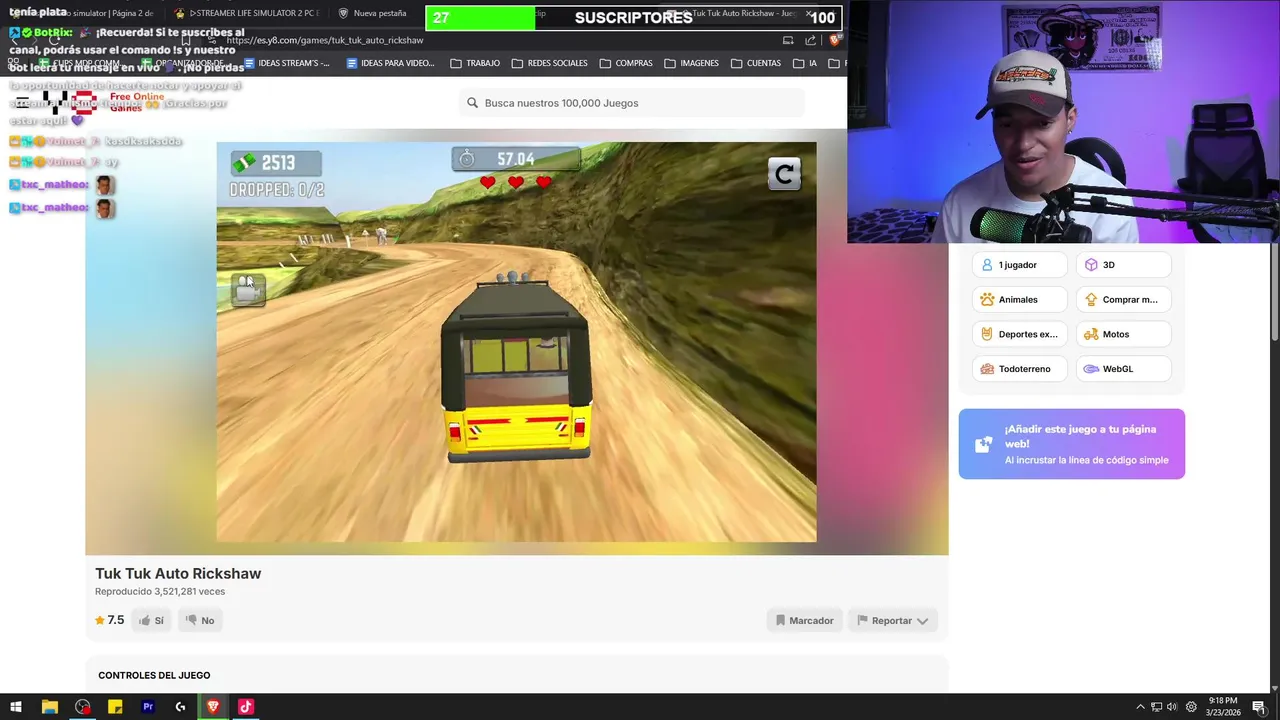Open Adobe Premiere Pro from the taskbar

(148, 707)
